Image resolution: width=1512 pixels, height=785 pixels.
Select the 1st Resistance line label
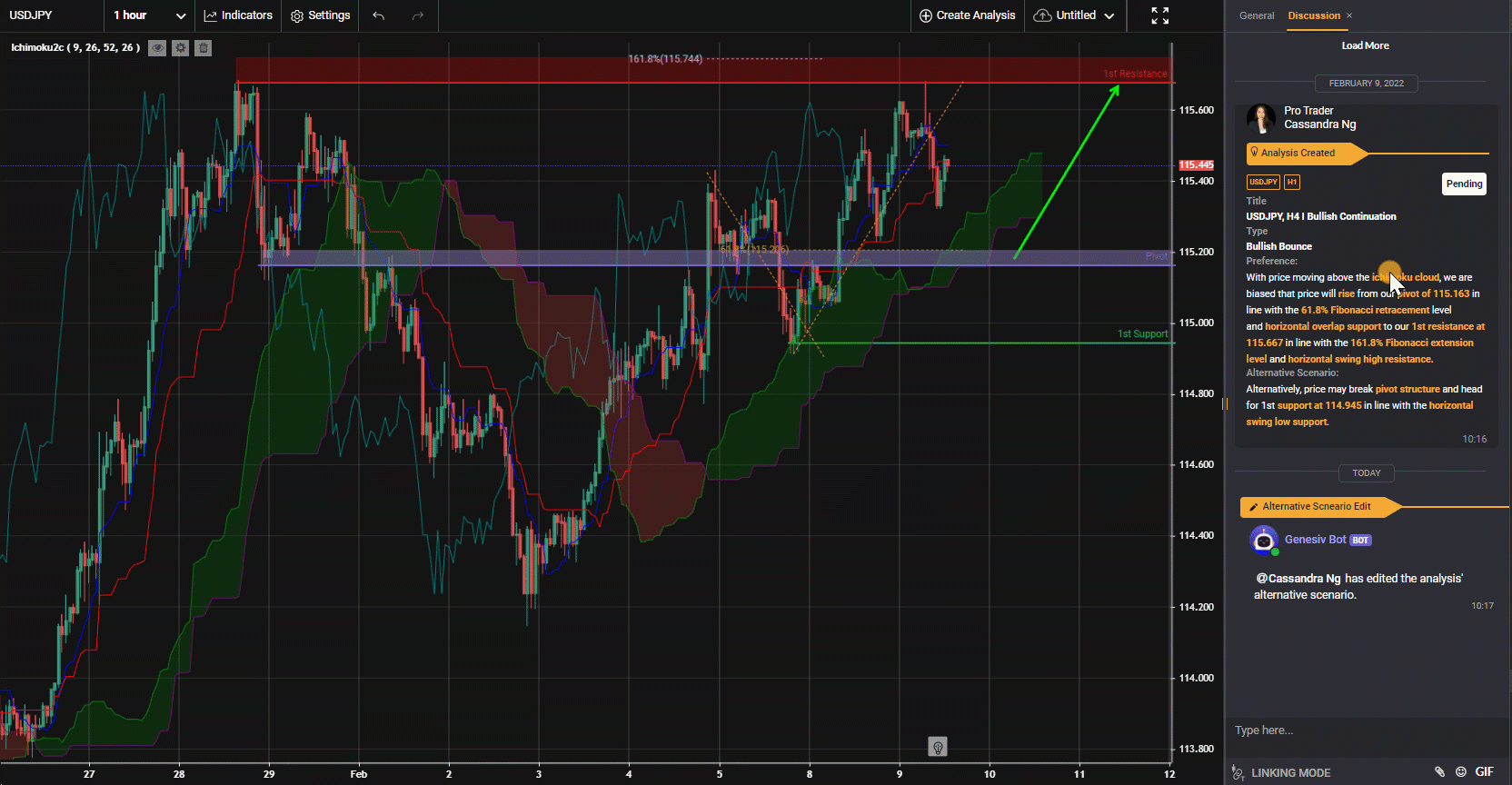pos(1135,74)
